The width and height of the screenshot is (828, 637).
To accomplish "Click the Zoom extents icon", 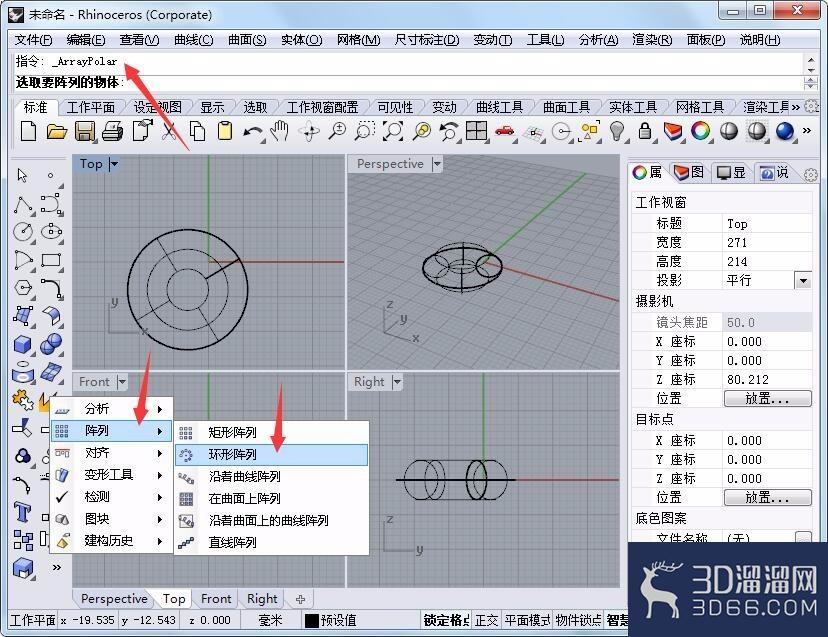I will coord(392,131).
